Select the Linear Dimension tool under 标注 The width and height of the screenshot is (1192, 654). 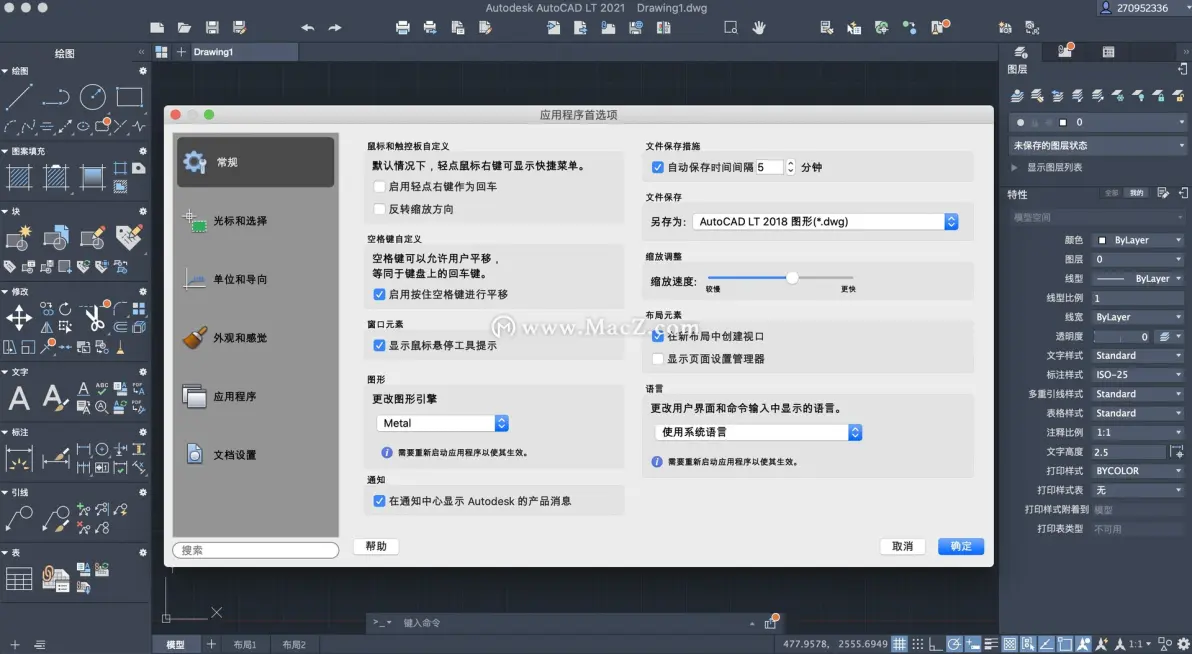(18, 459)
